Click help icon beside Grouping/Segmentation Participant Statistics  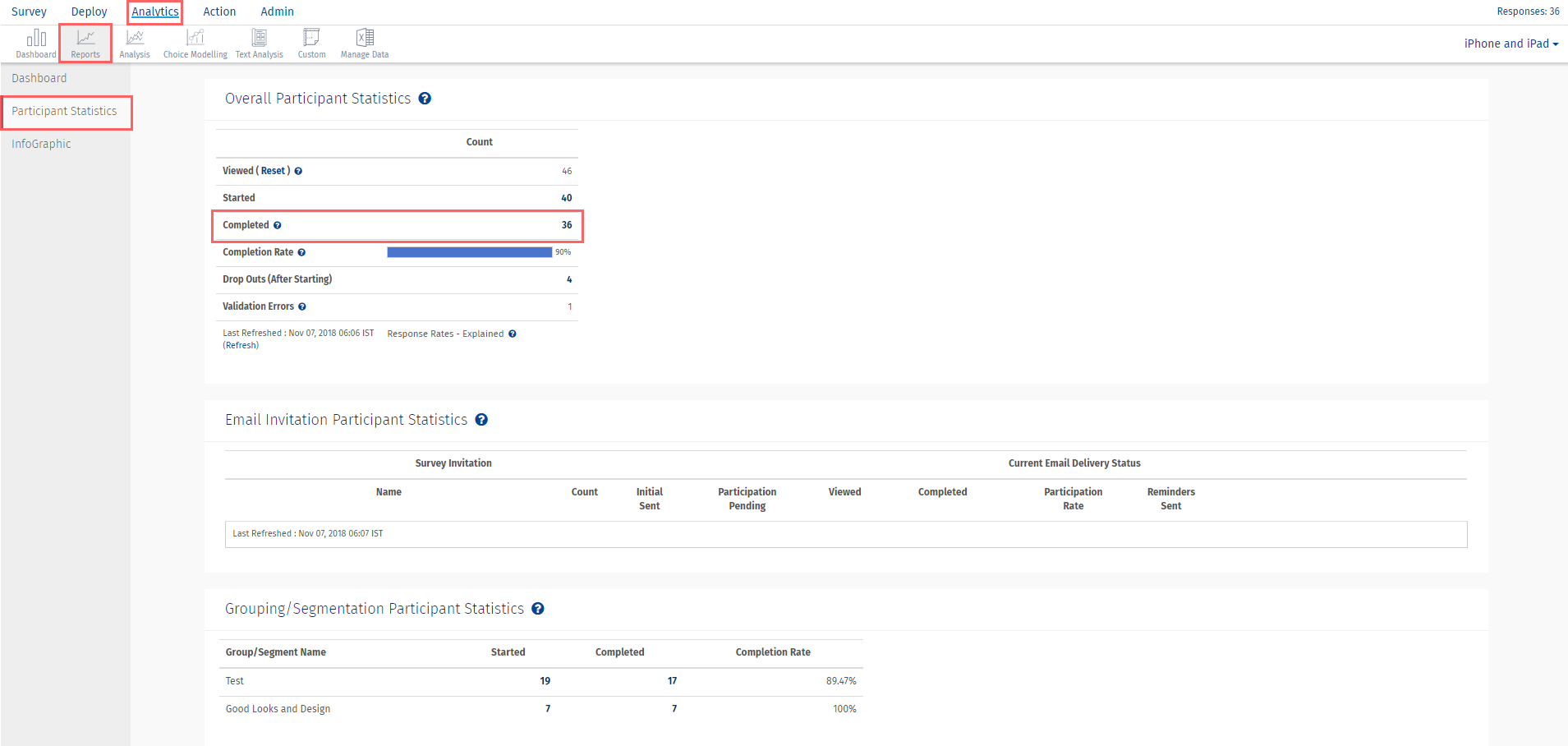pos(538,609)
